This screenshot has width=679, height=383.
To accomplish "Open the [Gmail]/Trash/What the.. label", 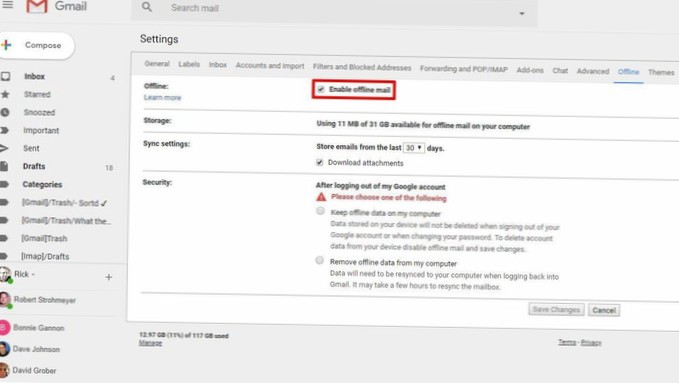I will click(66, 221).
